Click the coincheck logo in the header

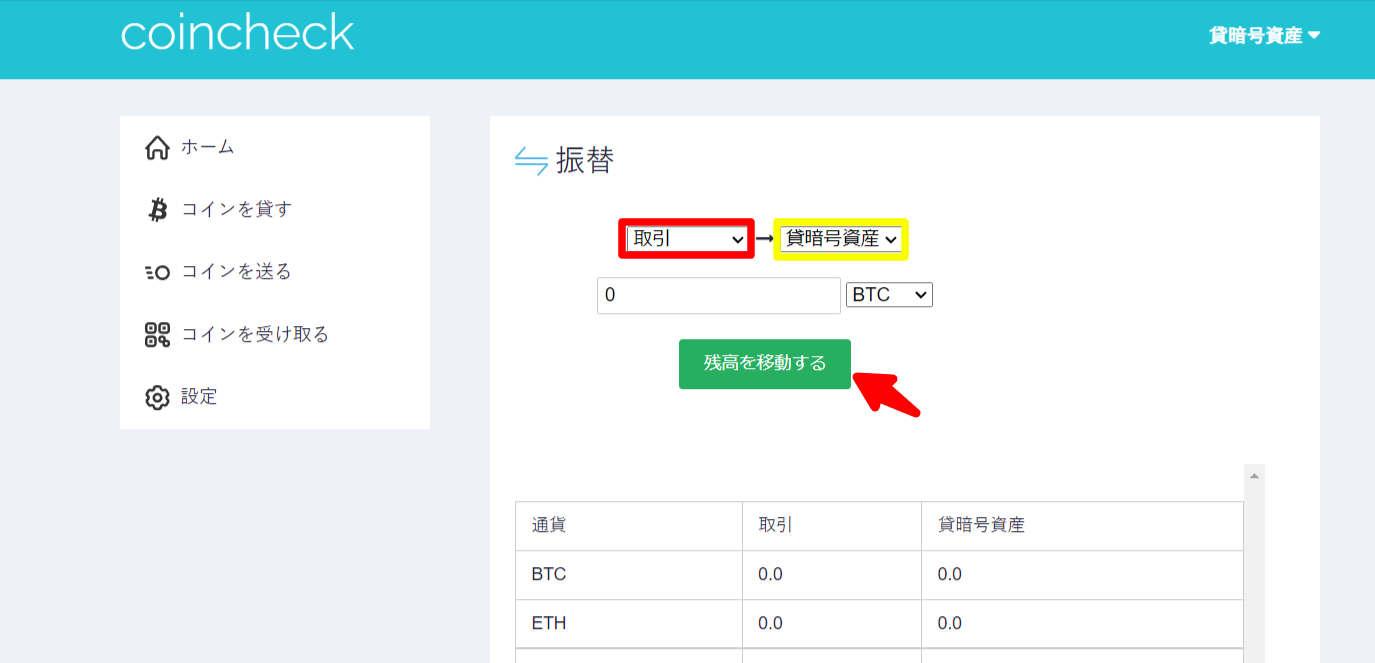tap(237, 32)
